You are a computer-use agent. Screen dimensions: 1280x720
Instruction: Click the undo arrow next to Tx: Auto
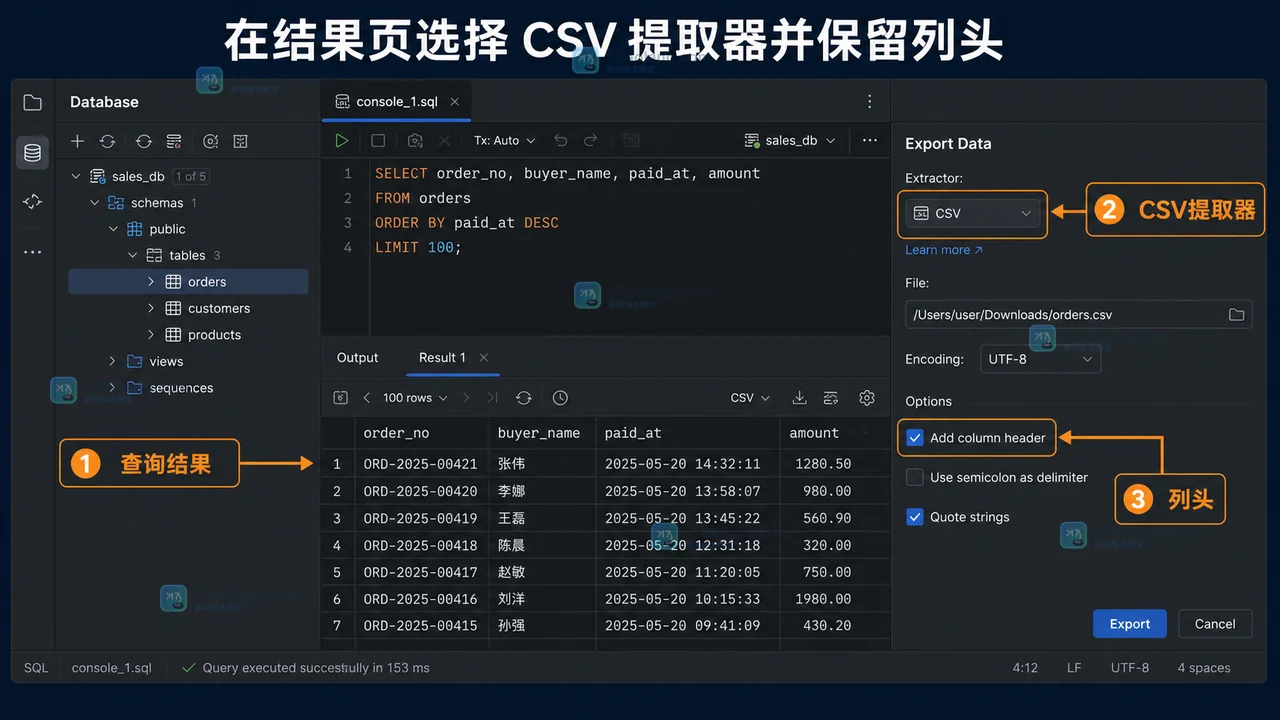coord(560,141)
